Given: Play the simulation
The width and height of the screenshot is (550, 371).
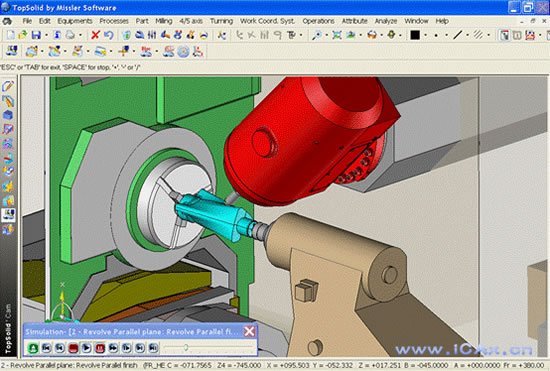Looking at the screenshot, I should pyautogui.click(x=86, y=348).
